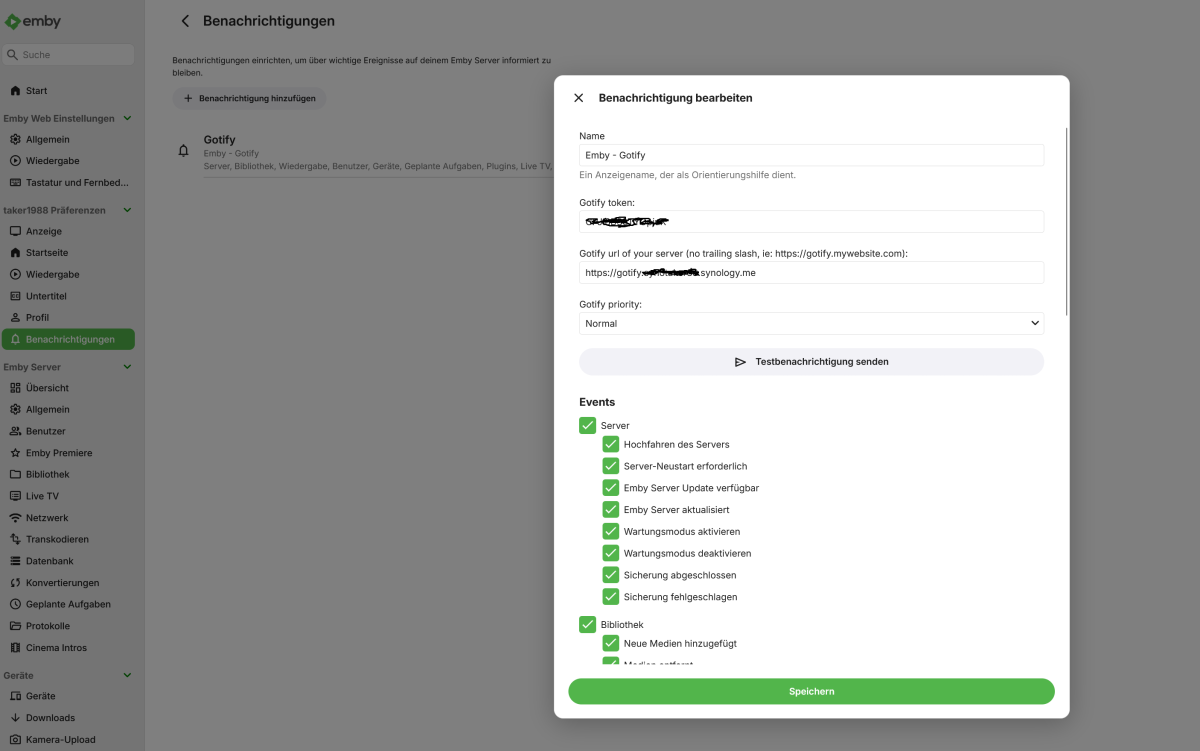Click the Untertitel subtitle icon

point(15,296)
